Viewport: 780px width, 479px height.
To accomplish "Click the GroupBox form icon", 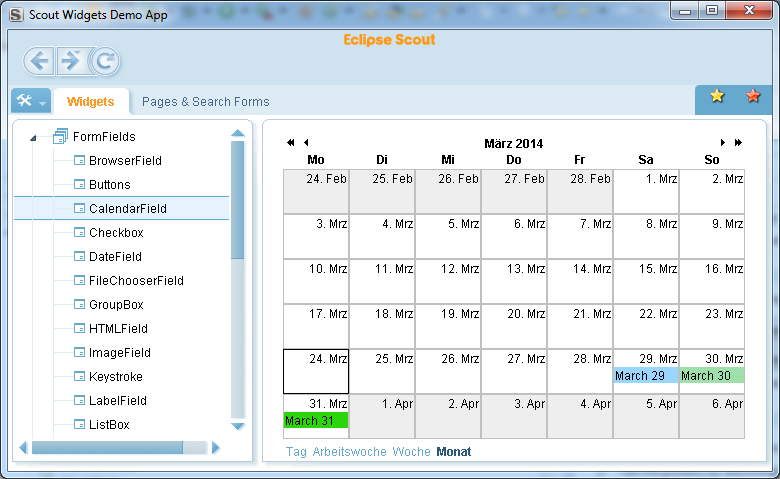I will (79, 304).
